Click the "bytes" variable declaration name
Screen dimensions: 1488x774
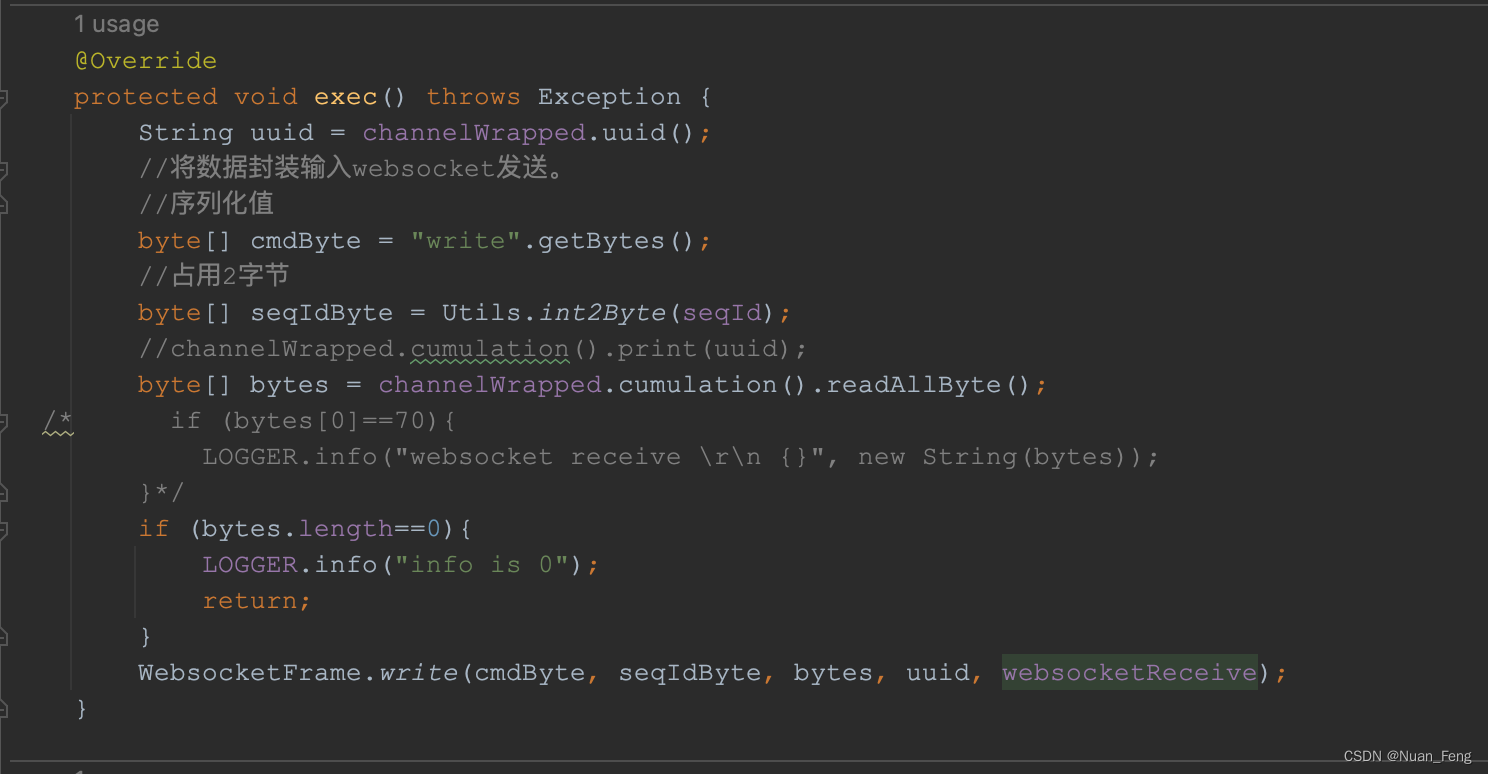click(x=290, y=385)
